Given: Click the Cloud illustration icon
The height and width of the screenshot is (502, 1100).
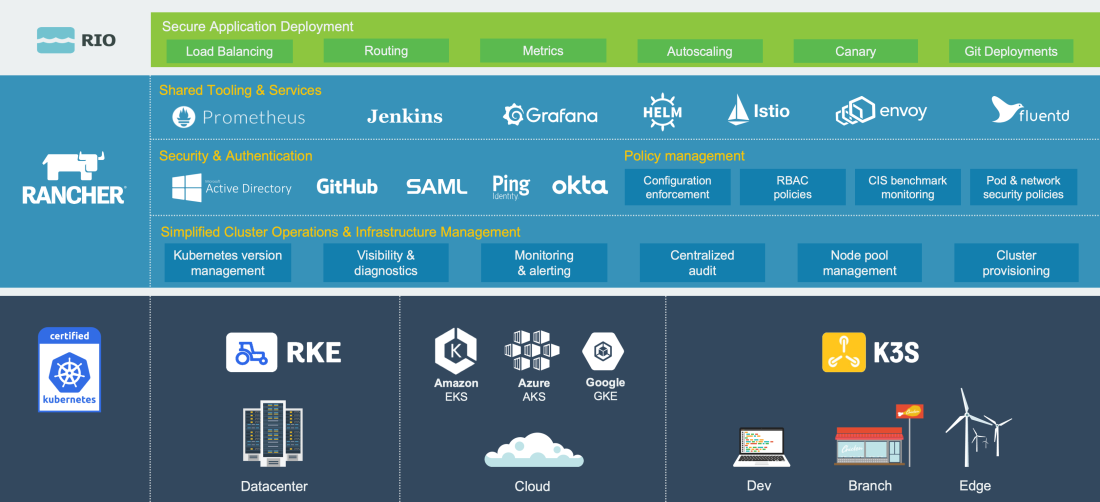Looking at the screenshot, I should click(533, 450).
